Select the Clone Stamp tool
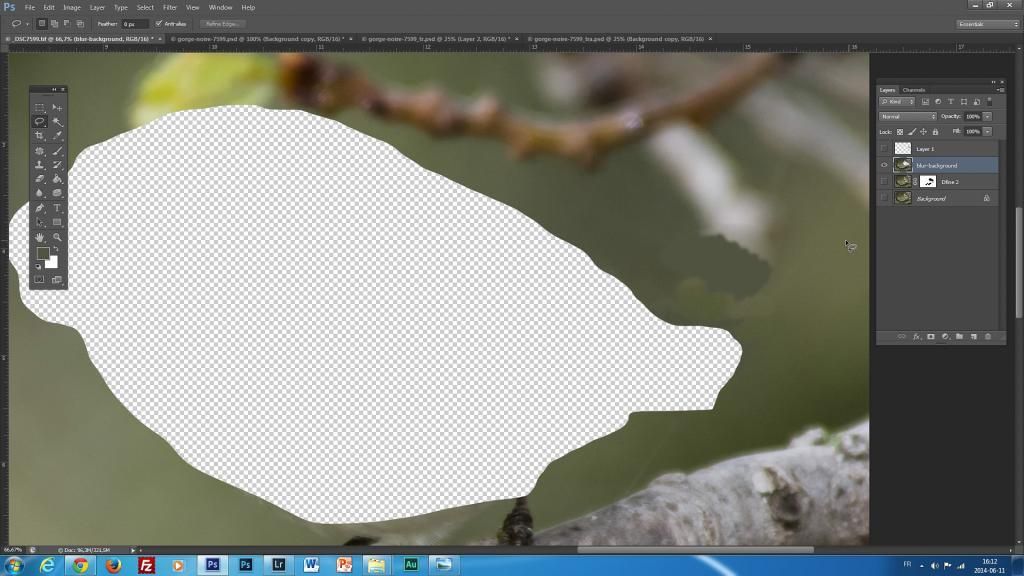This screenshot has width=1024, height=576. [x=40, y=163]
